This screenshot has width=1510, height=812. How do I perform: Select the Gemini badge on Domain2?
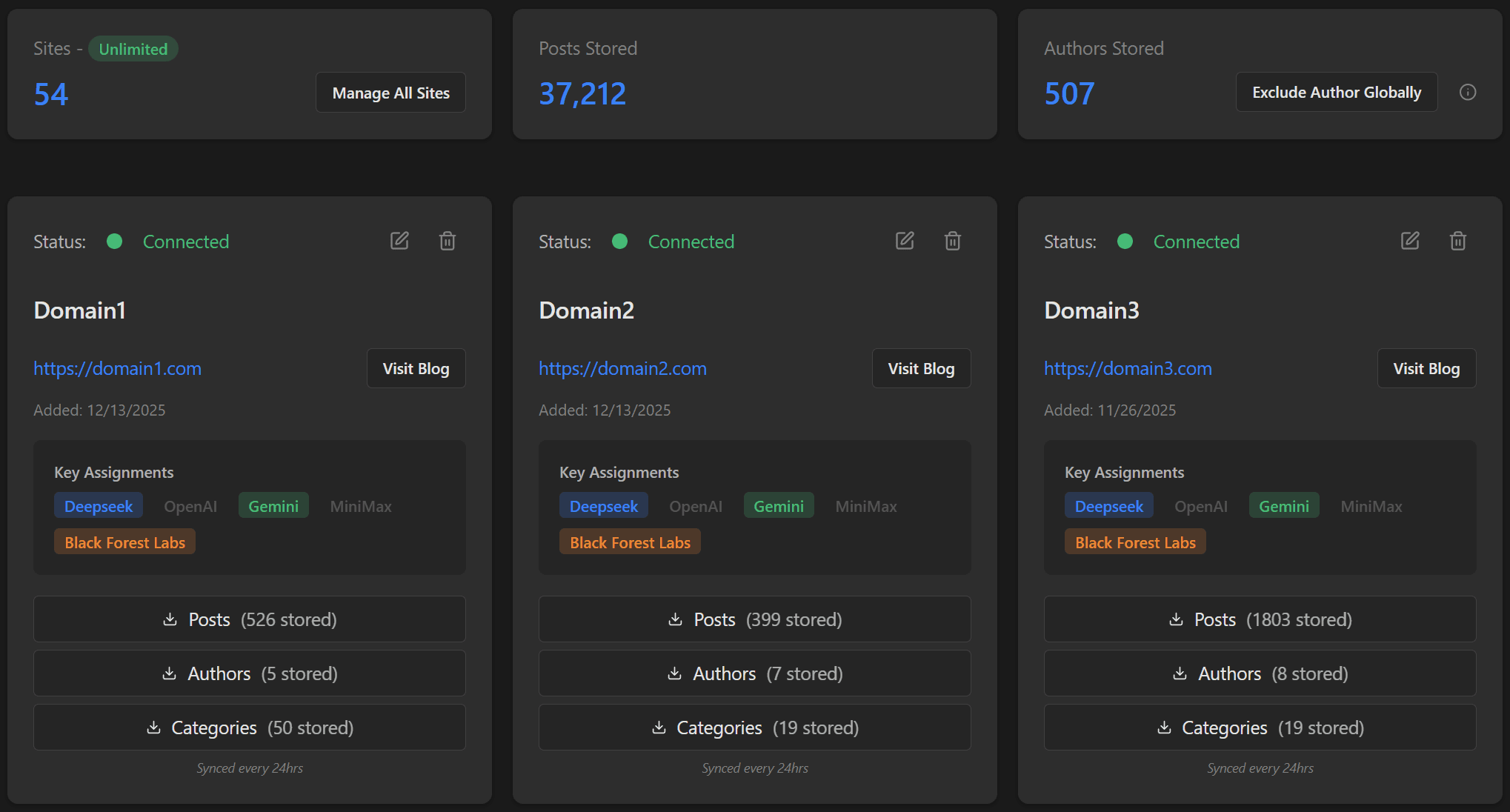(x=778, y=505)
